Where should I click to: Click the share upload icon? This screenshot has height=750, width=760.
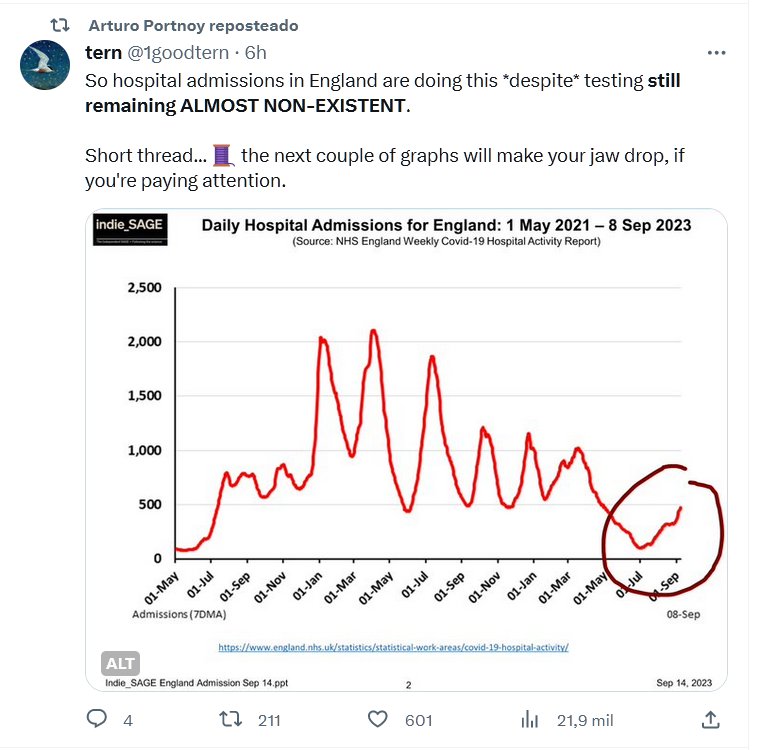pos(710,719)
